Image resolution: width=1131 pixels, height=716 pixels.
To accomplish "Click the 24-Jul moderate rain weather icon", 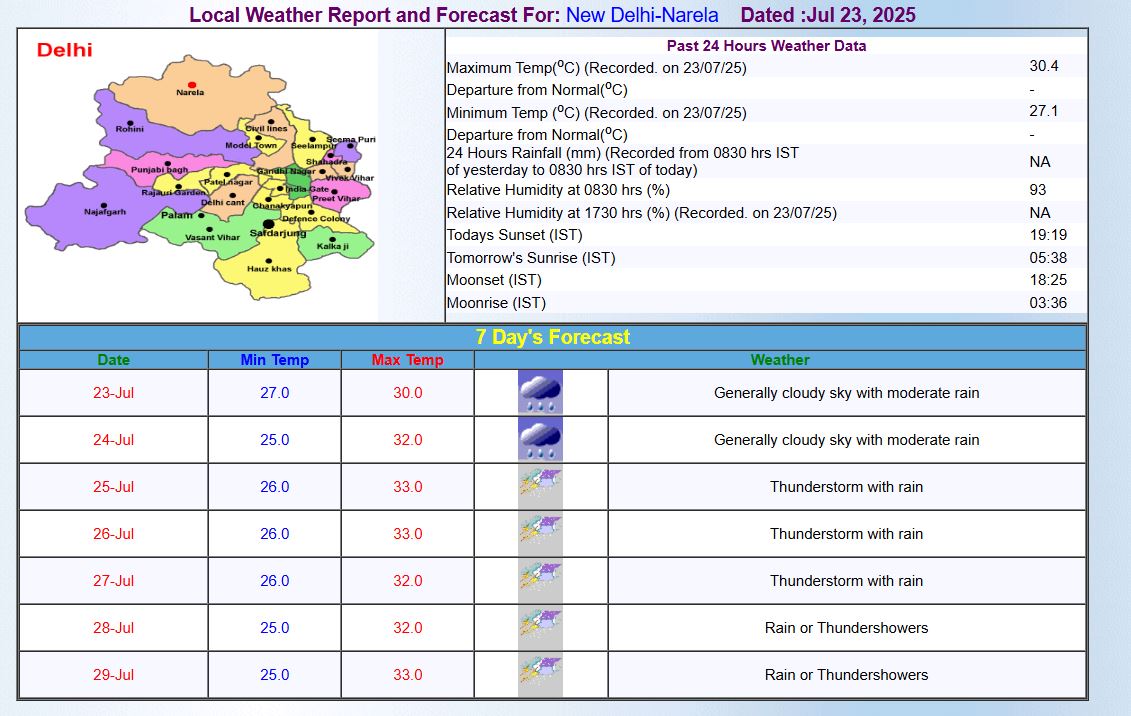I will tap(540, 439).
